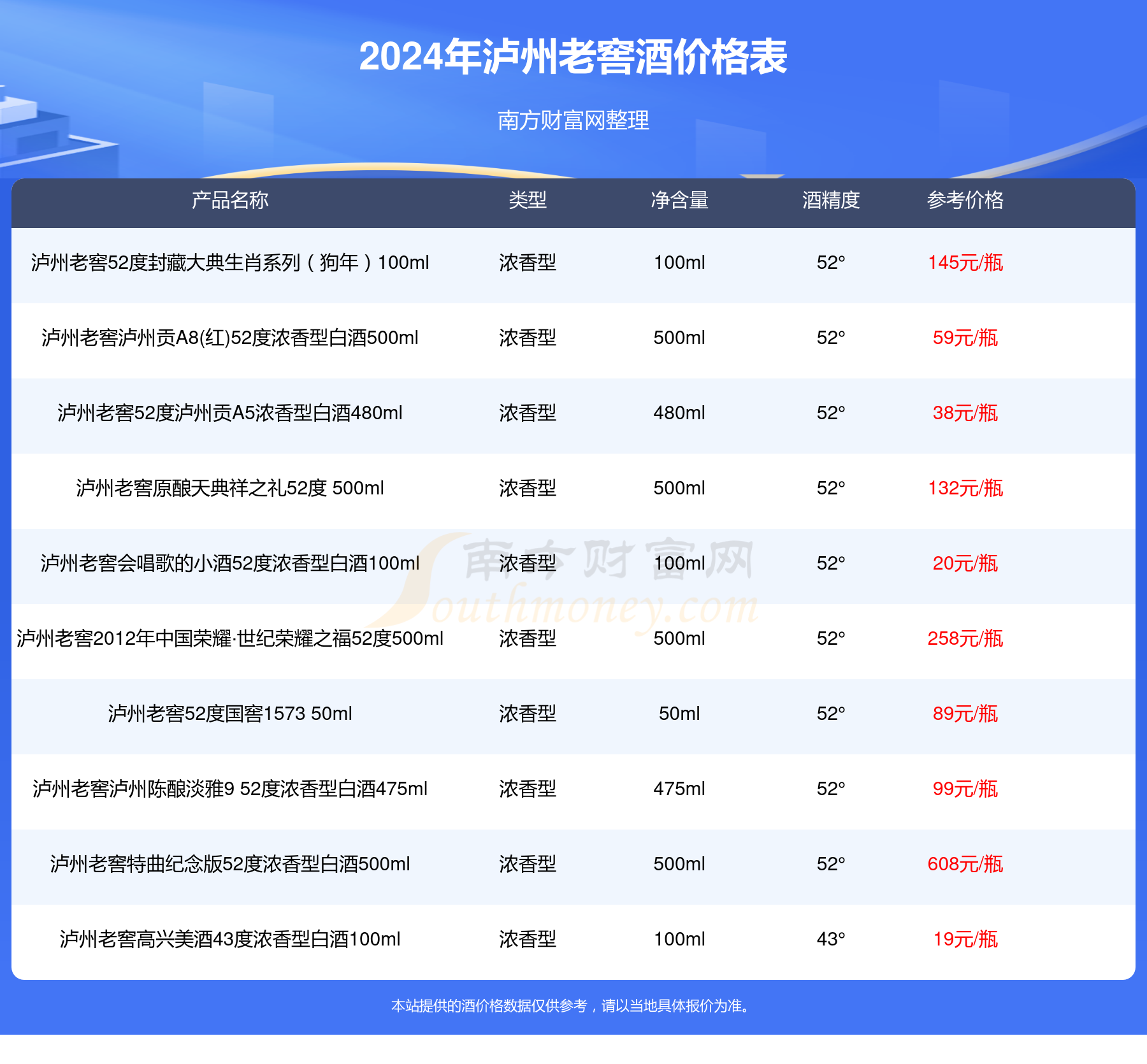
Task: Click the price 59元/瓶
Action: click(x=965, y=338)
